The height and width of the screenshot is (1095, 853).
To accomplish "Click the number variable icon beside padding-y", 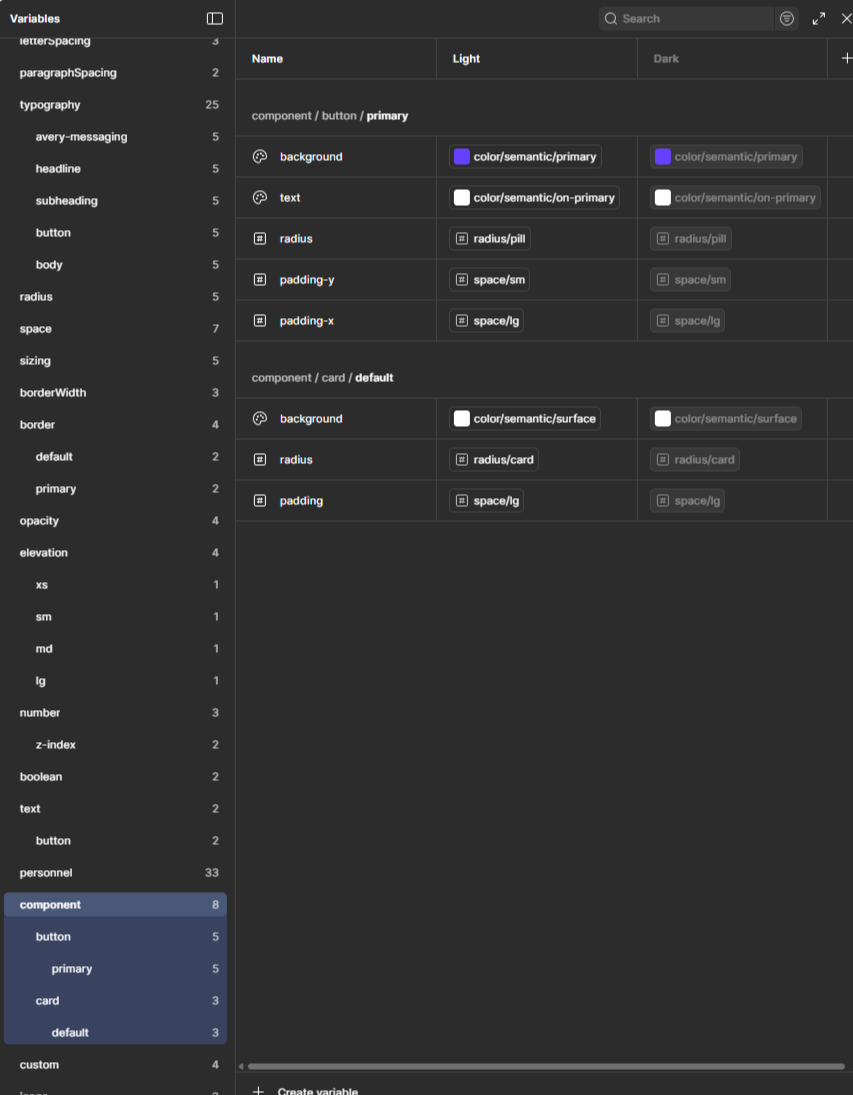I will click(259, 279).
